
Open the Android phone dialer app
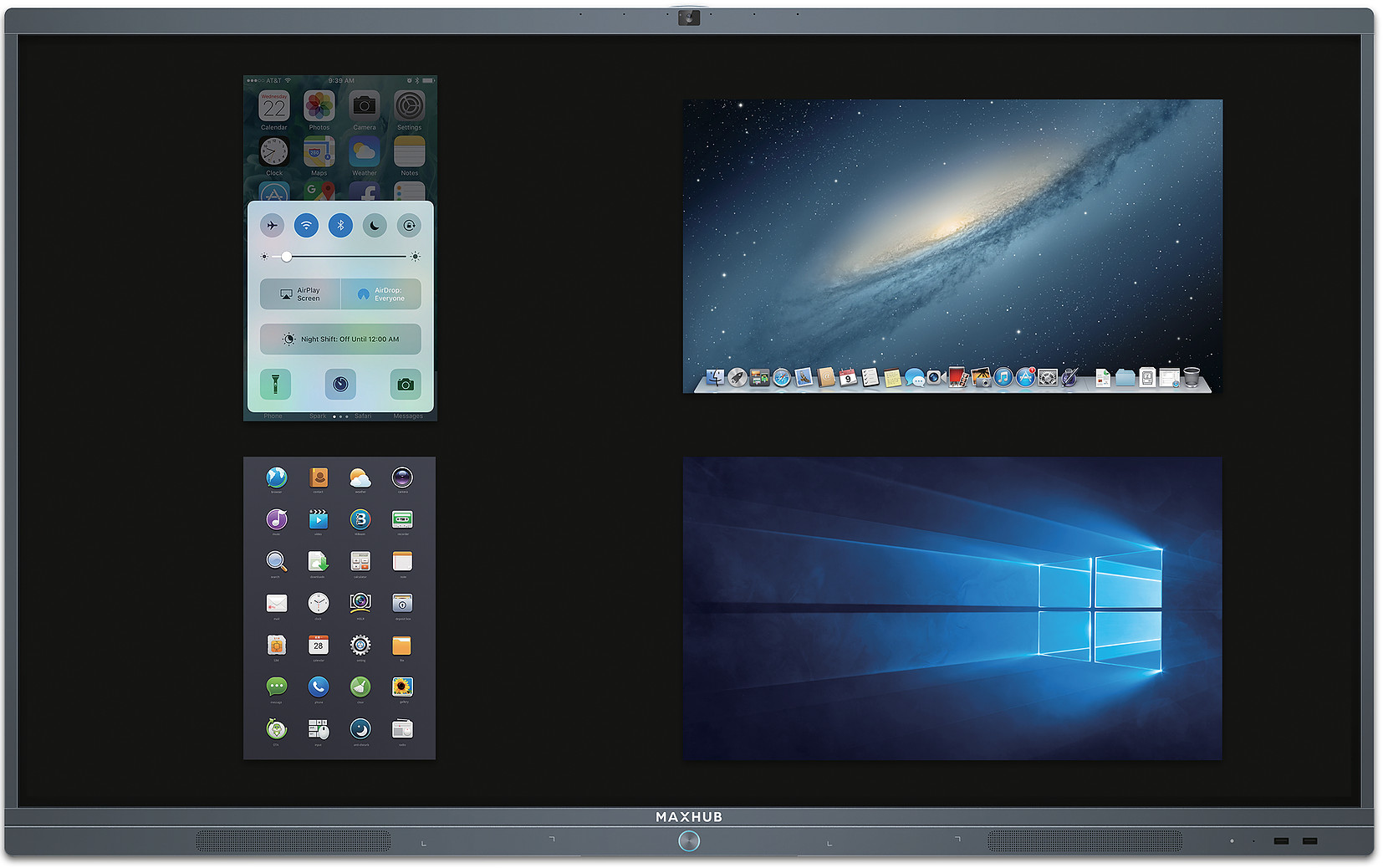319,687
